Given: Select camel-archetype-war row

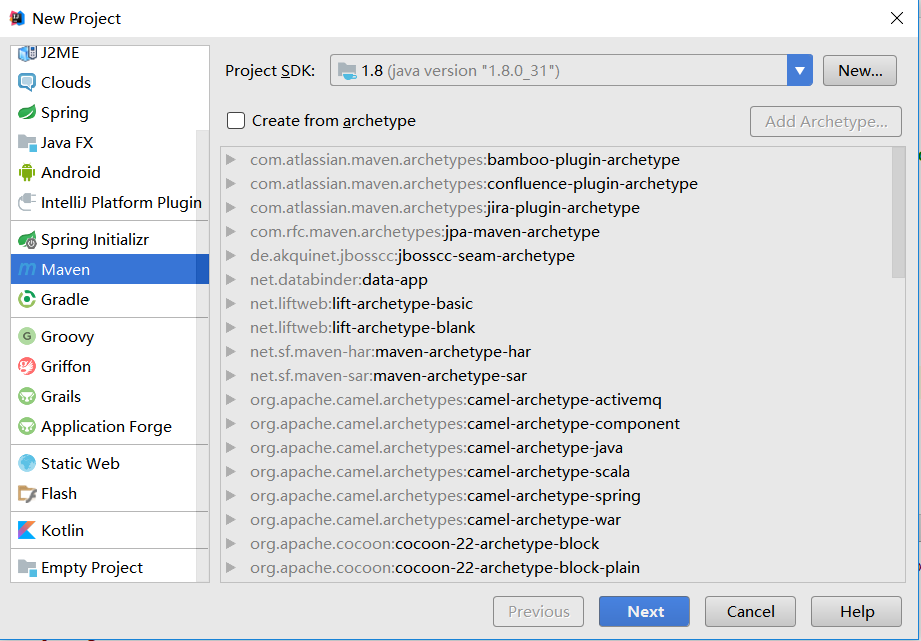Looking at the screenshot, I should pos(563,520).
